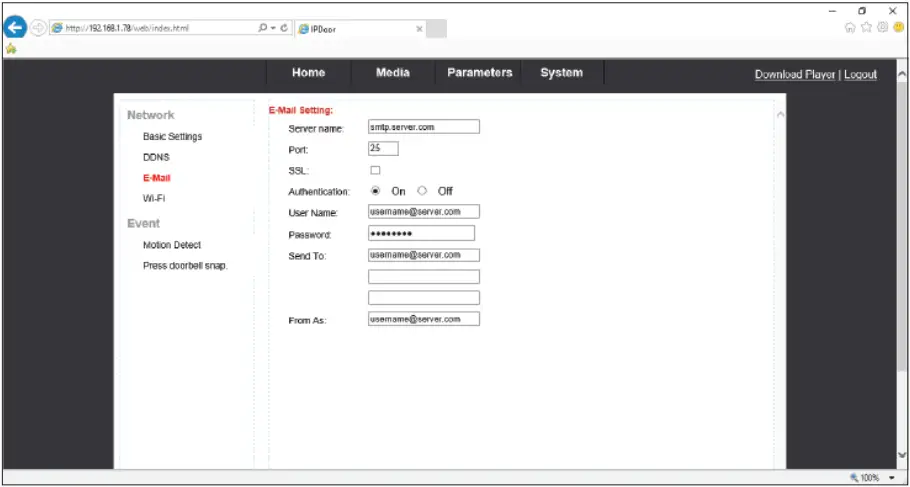The width and height of the screenshot is (910, 487).
Task: Click the Event section heading
Action: [x=143, y=223]
